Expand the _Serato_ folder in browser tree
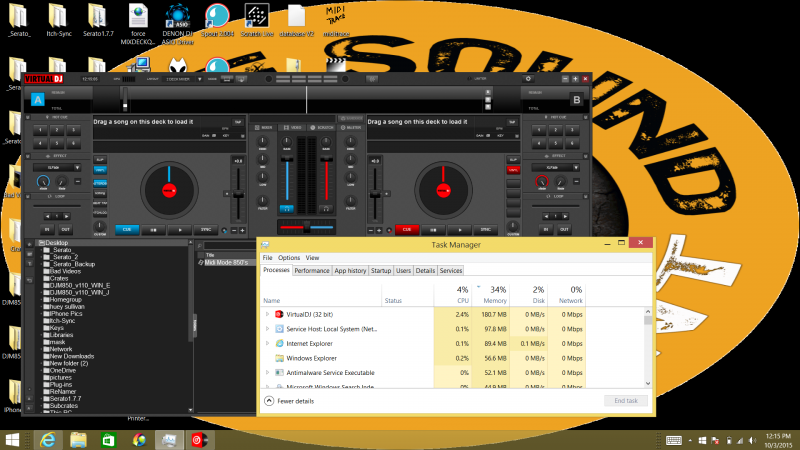The width and height of the screenshot is (800, 450). 41,250
